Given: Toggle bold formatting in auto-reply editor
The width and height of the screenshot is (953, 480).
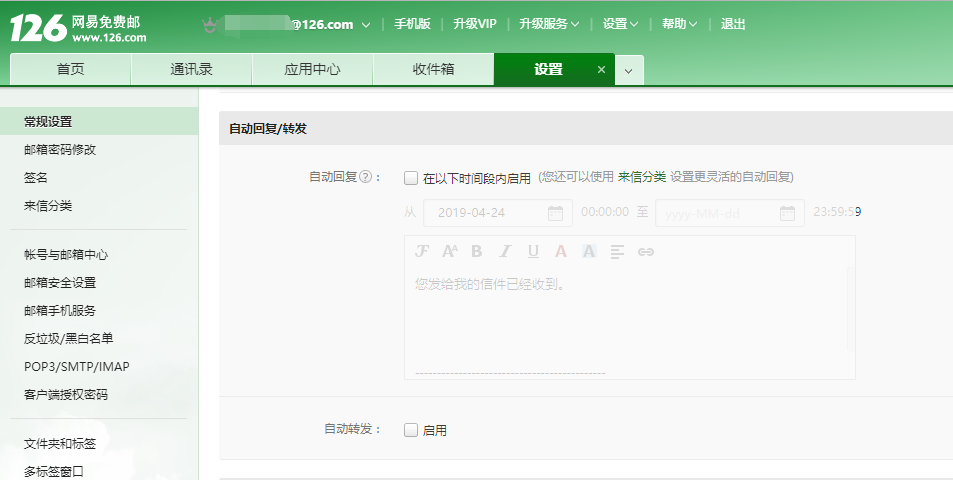Looking at the screenshot, I should pyautogui.click(x=477, y=252).
